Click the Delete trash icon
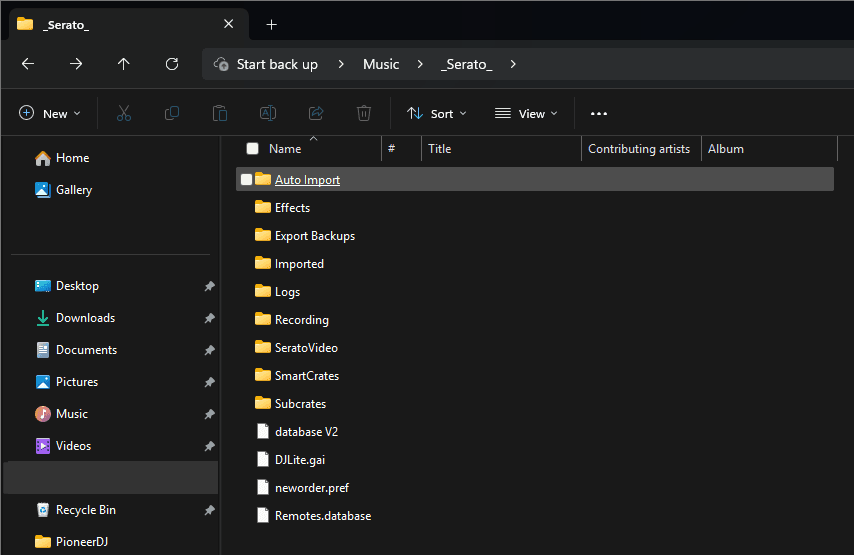 pos(364,113)
